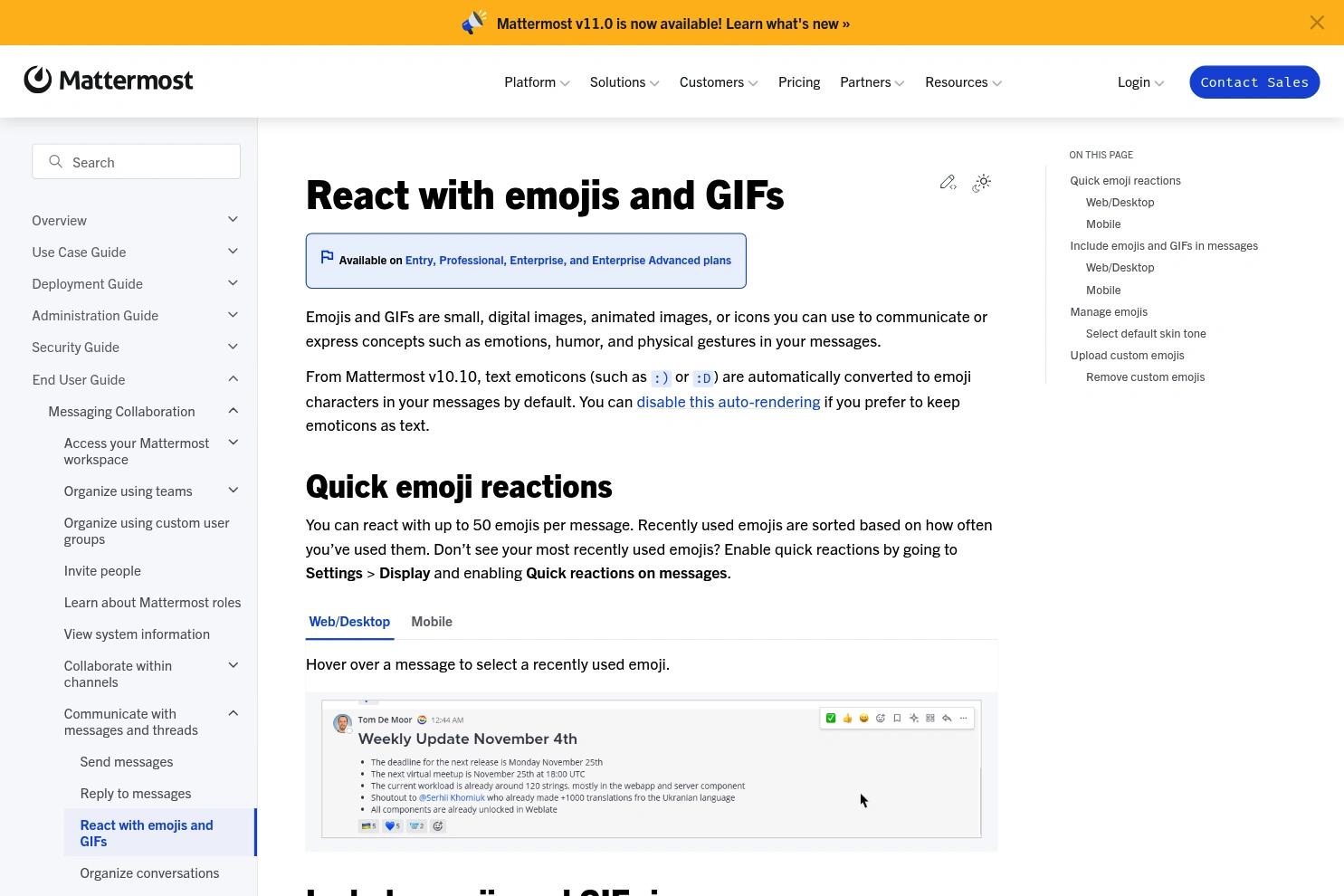Open the Resources dropdown menu
This screenshot has width=1344, height=896.
964,82
